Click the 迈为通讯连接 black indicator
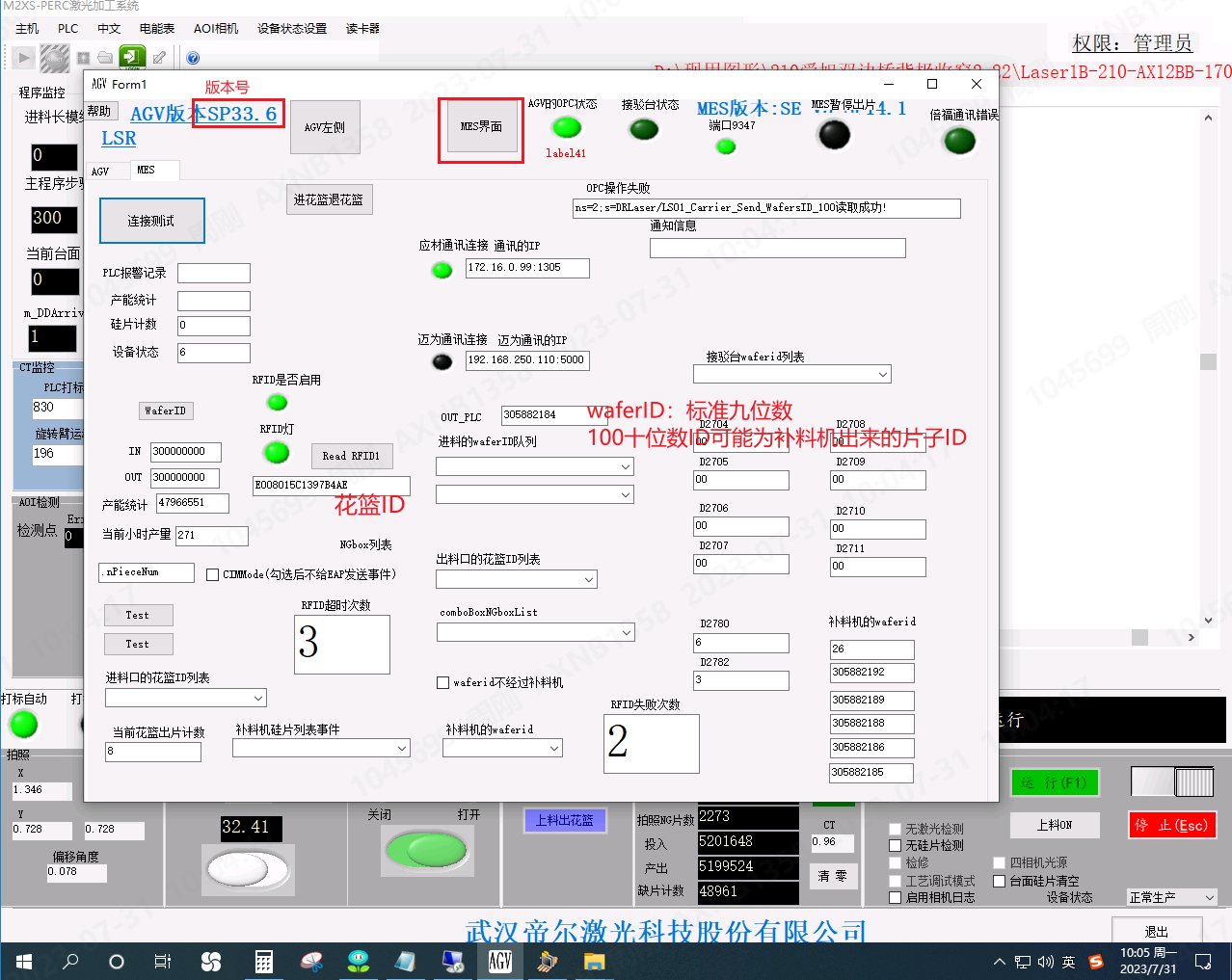The image size is (1232, 980). 442,362
